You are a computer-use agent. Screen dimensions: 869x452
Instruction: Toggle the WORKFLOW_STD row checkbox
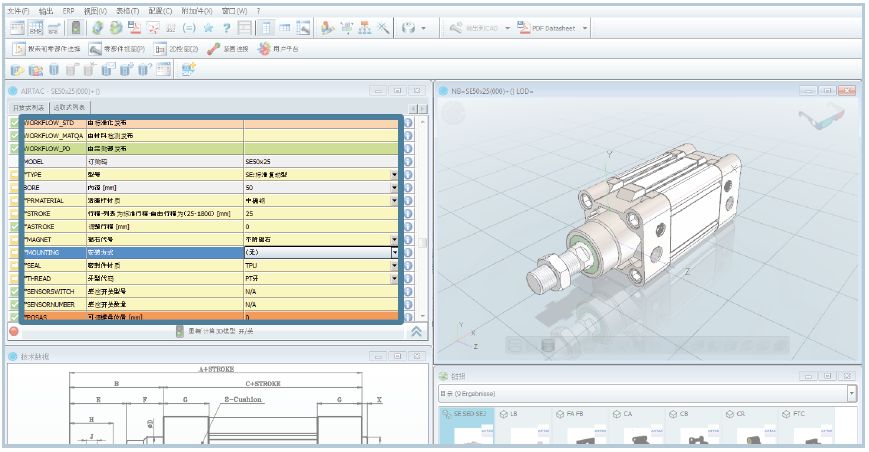coord(14,122)
